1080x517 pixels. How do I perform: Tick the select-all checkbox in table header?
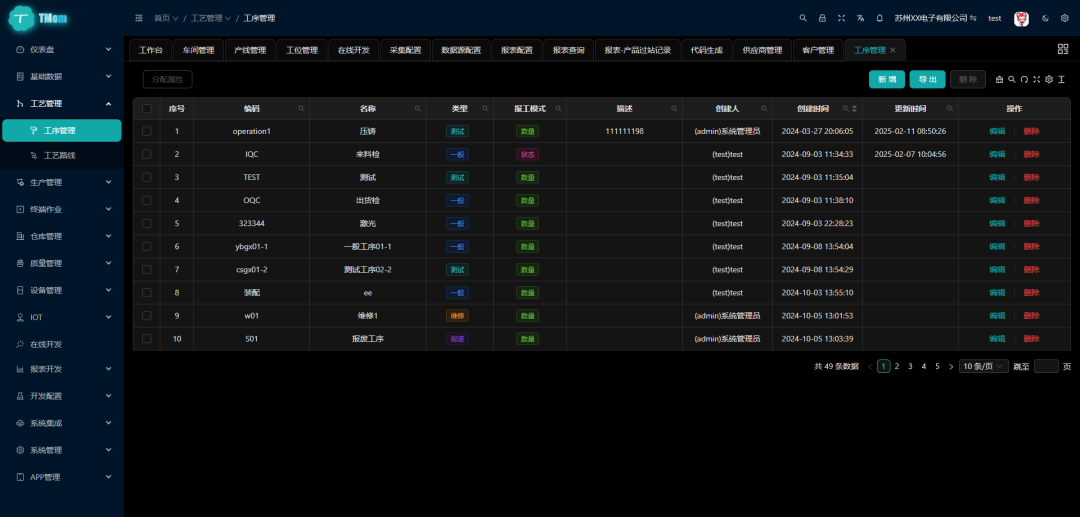coord(147,109)
